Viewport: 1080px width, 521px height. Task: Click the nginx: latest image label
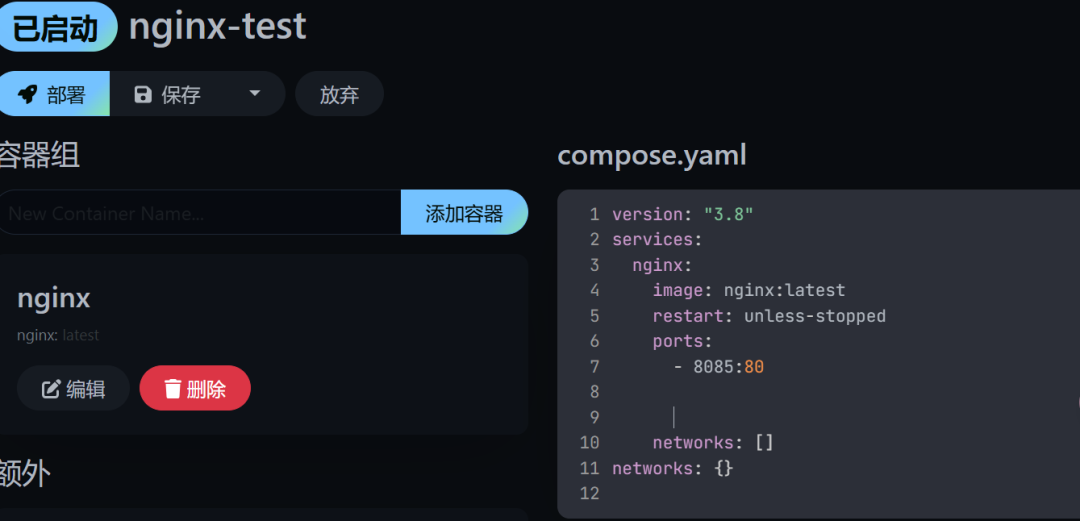58,335
